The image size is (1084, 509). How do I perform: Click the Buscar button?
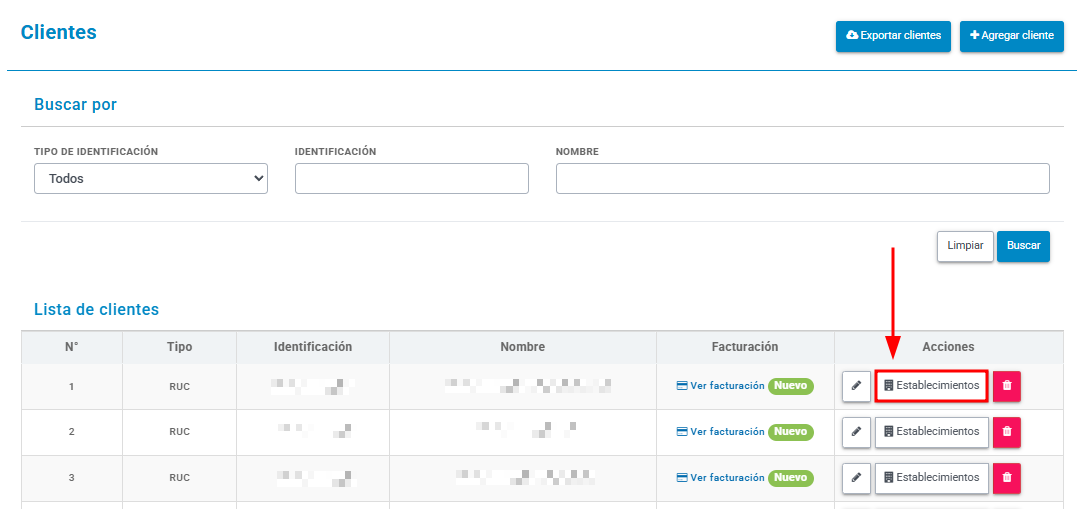coord(1023,246)
